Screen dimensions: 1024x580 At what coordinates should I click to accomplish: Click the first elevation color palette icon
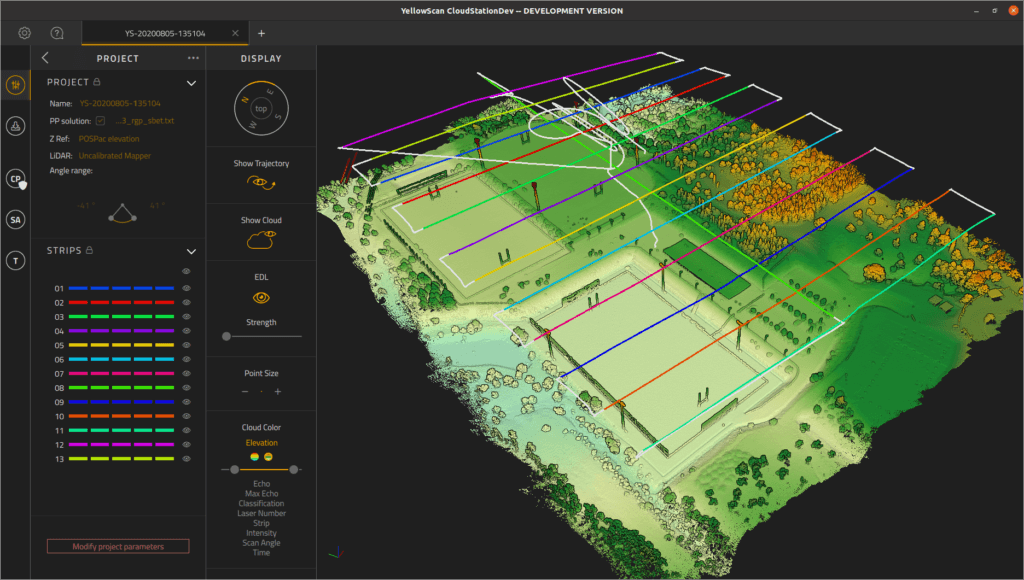(255, 457)
